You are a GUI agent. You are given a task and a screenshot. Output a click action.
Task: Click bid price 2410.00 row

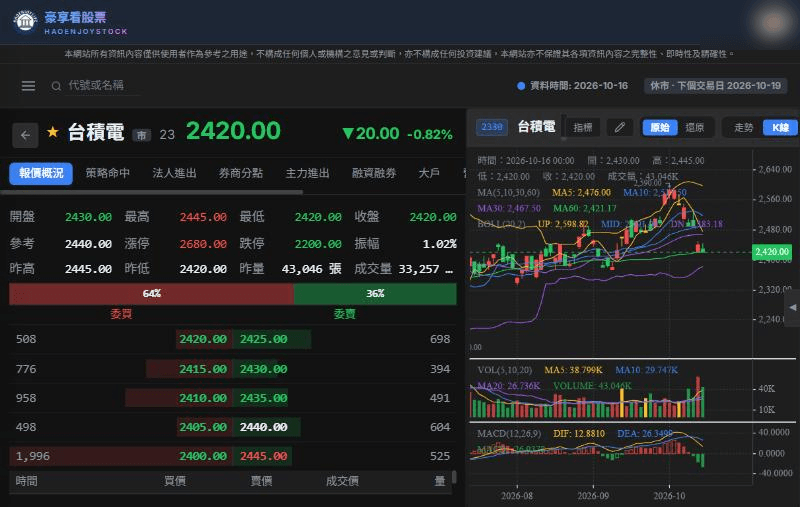(203, 398)
